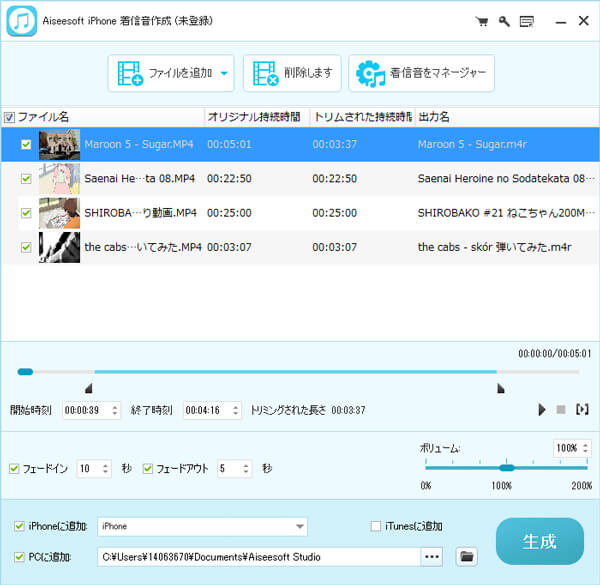The height and width of the screenshot is (585, 600).
Task: Click the Aiseesoft music note app logo
Action: [x=22, y=21]
